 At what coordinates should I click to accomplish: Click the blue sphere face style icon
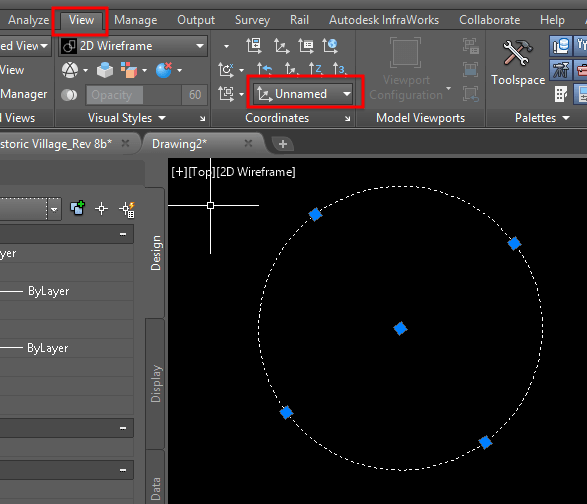point(164,70)
